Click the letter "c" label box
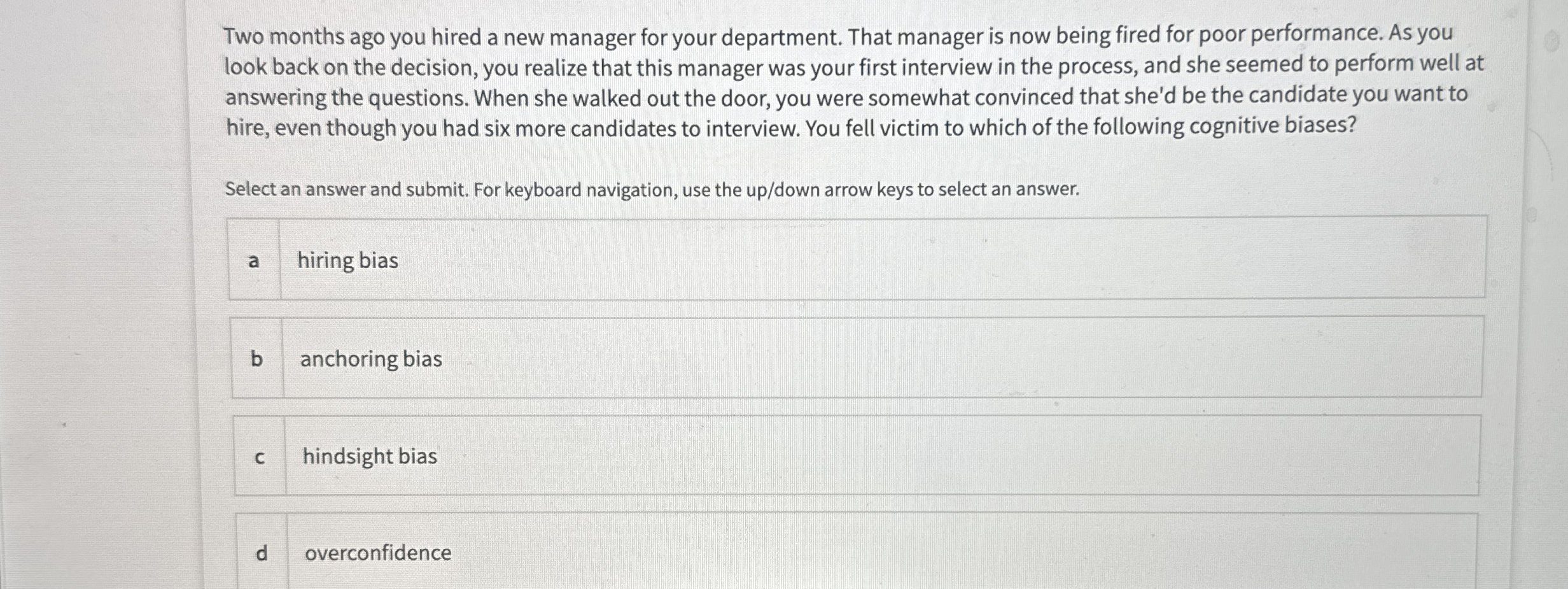The width and height of the screenshot is (1568, 589). pos(260,456)
